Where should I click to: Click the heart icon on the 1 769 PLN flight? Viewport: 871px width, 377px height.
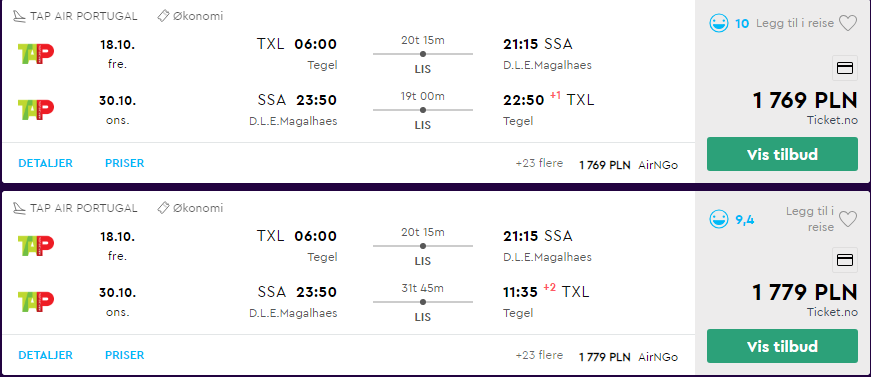(x=848, y=23)
